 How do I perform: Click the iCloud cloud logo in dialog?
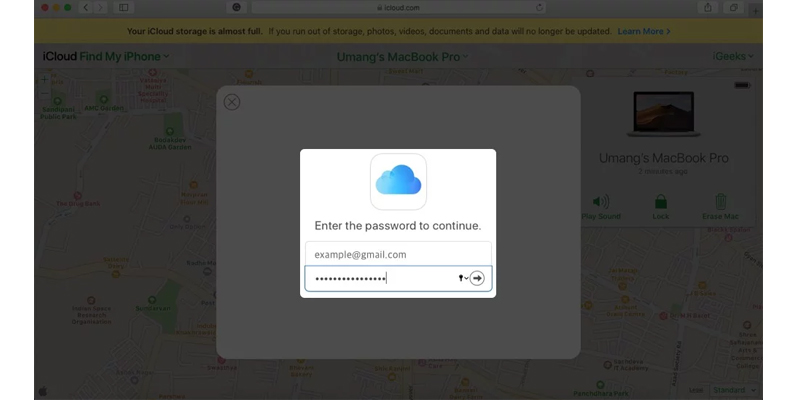tap(398, 181)
